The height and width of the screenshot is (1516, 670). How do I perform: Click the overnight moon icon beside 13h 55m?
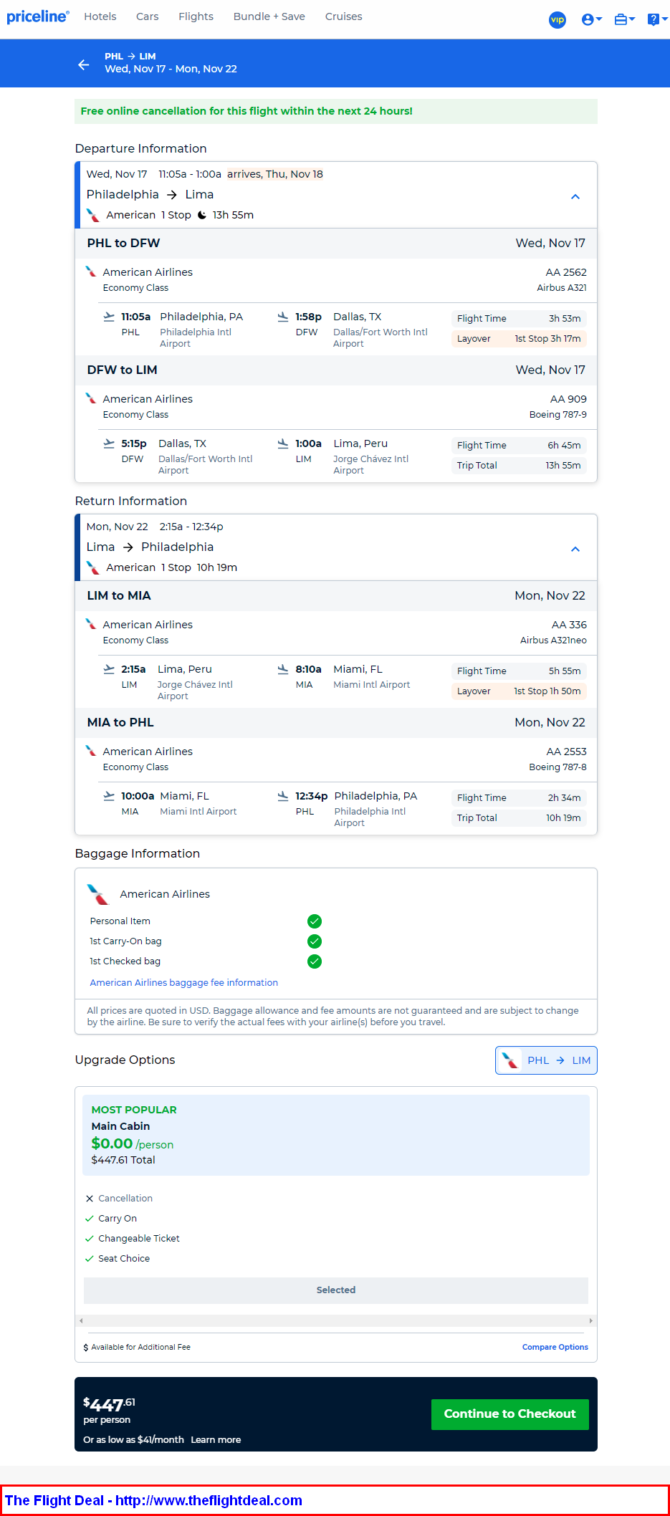point(202,215)
